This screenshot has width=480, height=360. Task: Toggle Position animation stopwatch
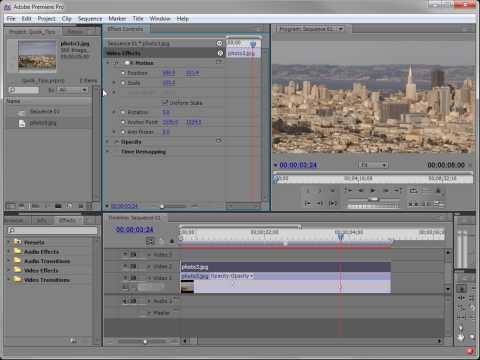click(123, 73)
